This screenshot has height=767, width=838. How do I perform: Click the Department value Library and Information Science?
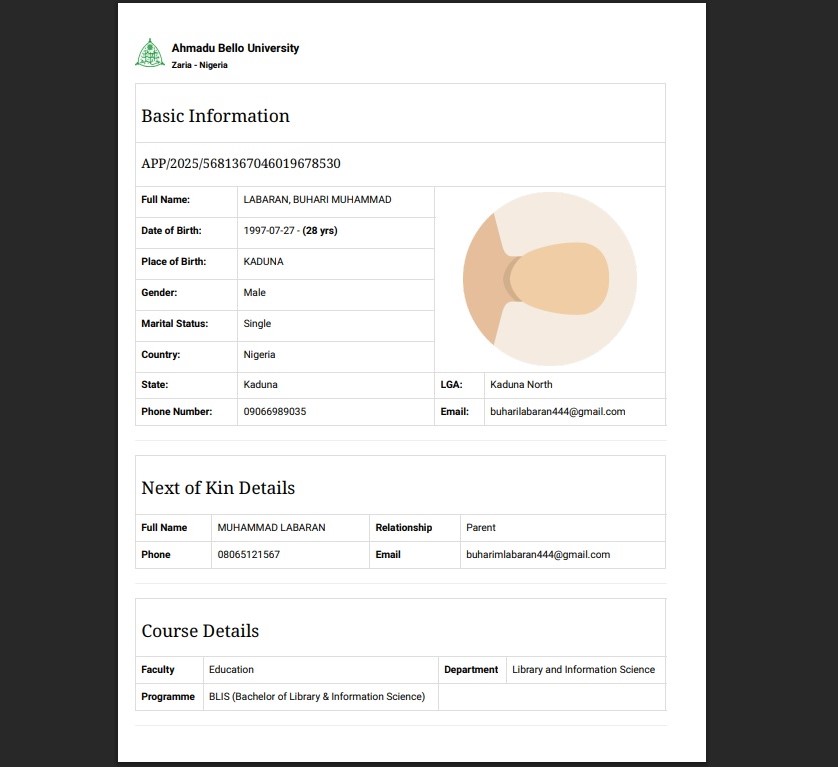[x=583, y=670]
